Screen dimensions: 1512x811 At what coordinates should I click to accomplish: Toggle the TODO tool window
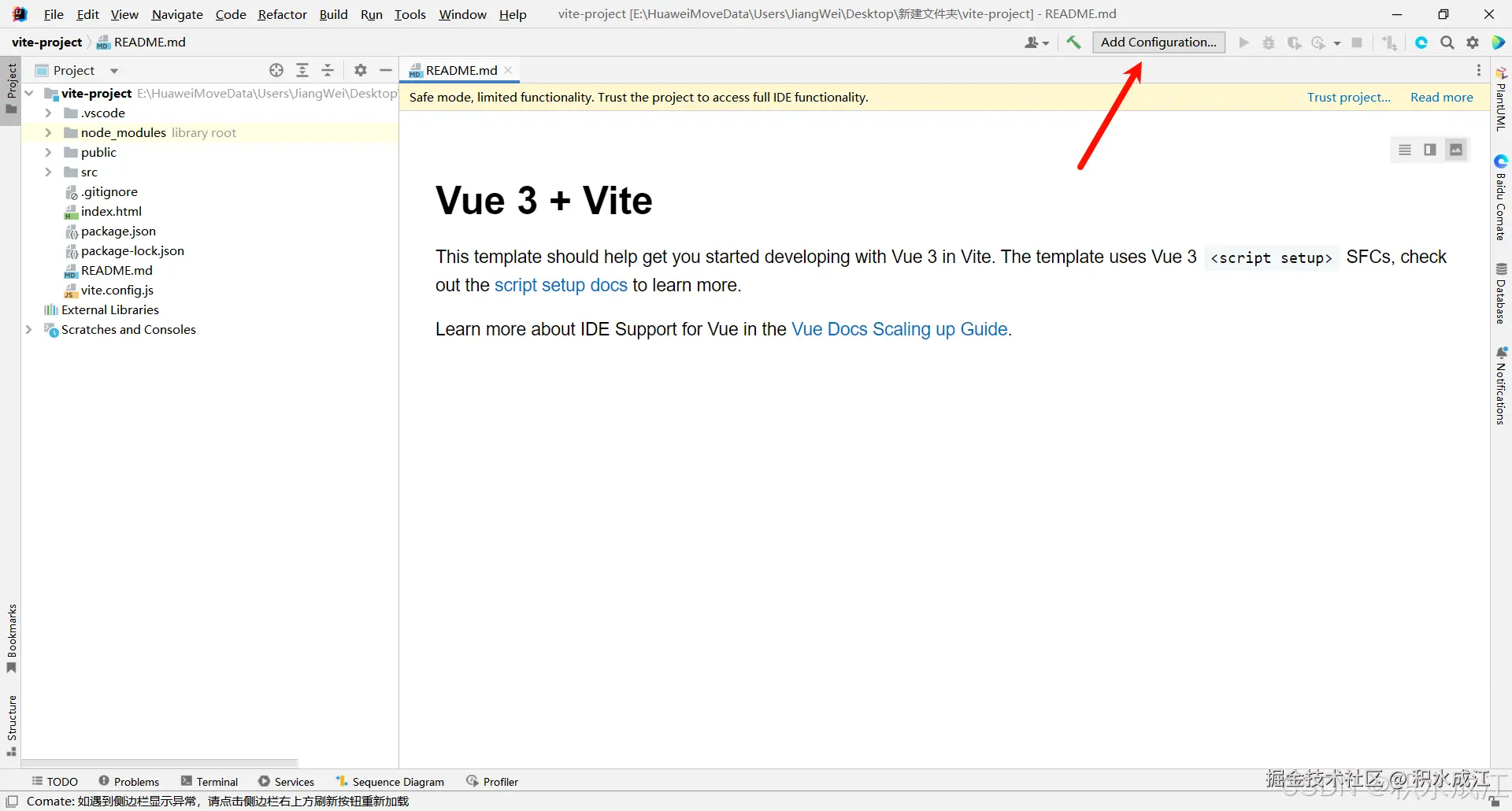[x=55, y=781]
